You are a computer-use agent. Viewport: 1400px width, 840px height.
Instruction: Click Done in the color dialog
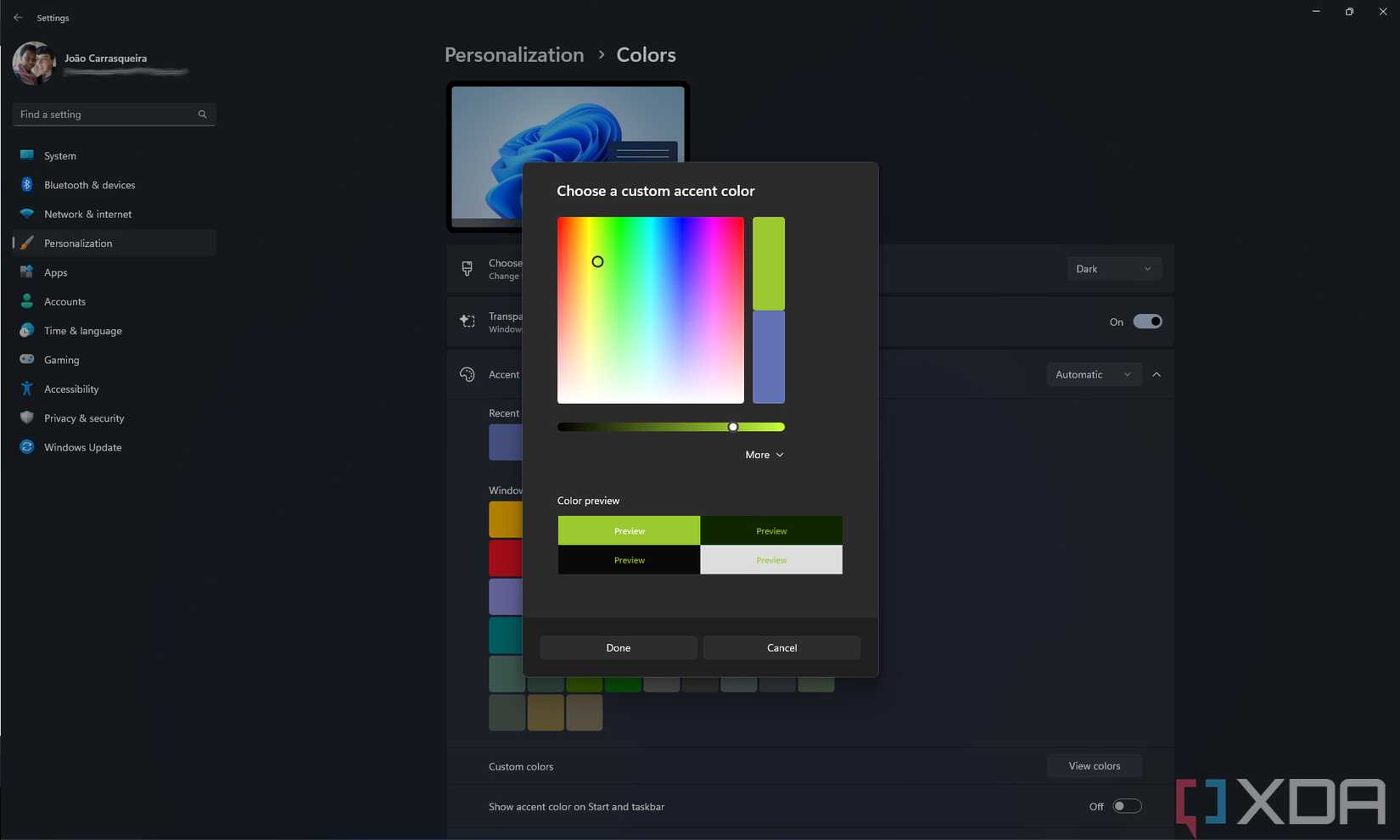click(619, 647)
